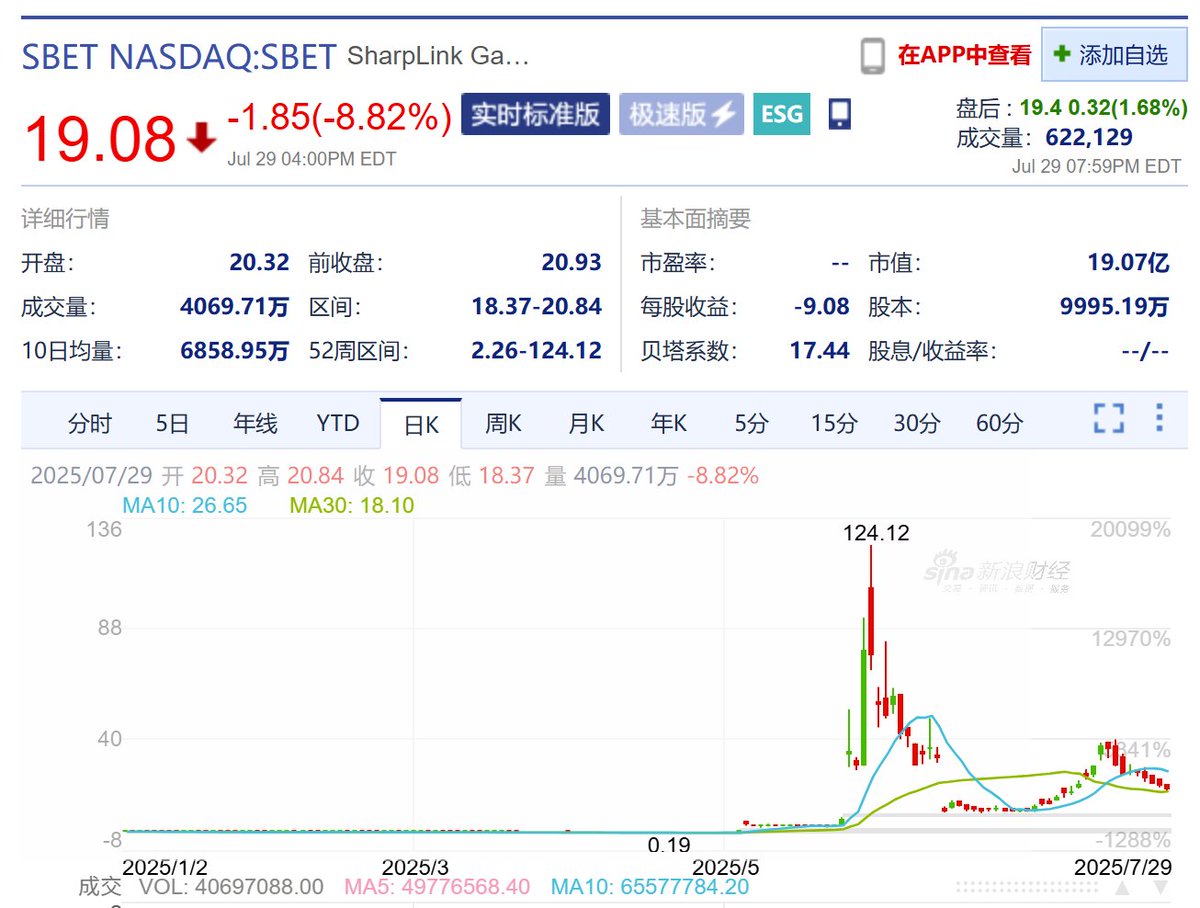The height and width of the screenshot is (908, 1200).
Task: Click the 详细行情 section heading
Action: click(x=66, y=219)
